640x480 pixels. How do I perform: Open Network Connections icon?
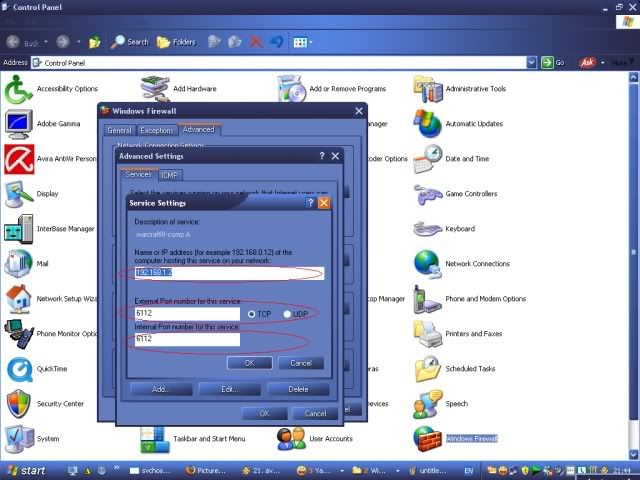[428, 264]
